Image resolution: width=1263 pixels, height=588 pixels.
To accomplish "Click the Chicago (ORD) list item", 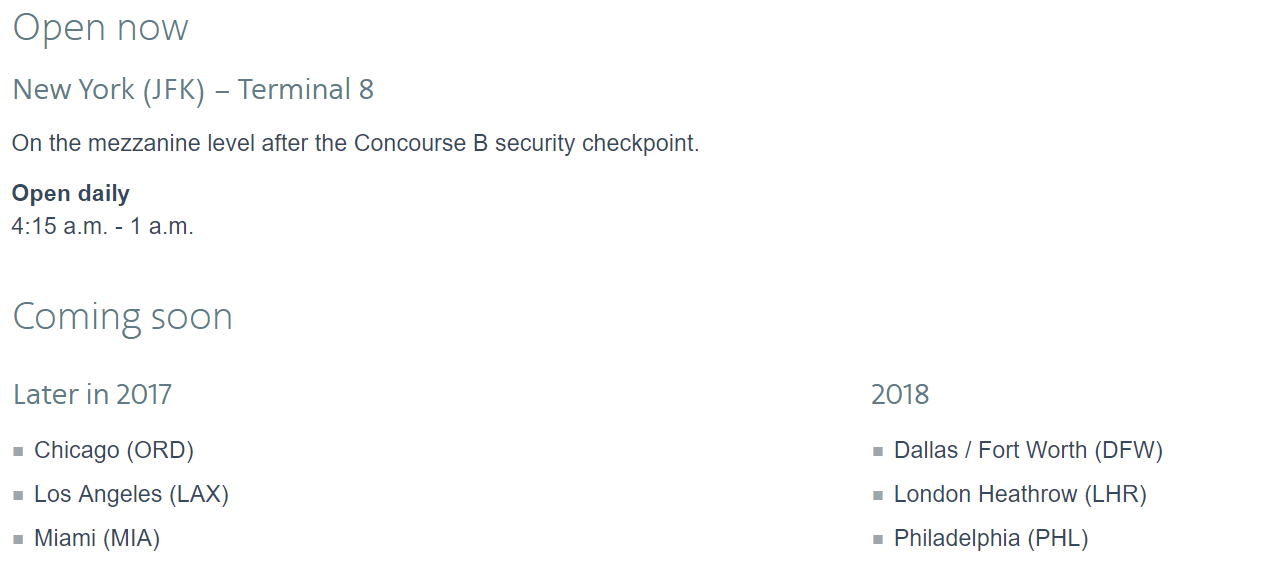I will point(113,450).
